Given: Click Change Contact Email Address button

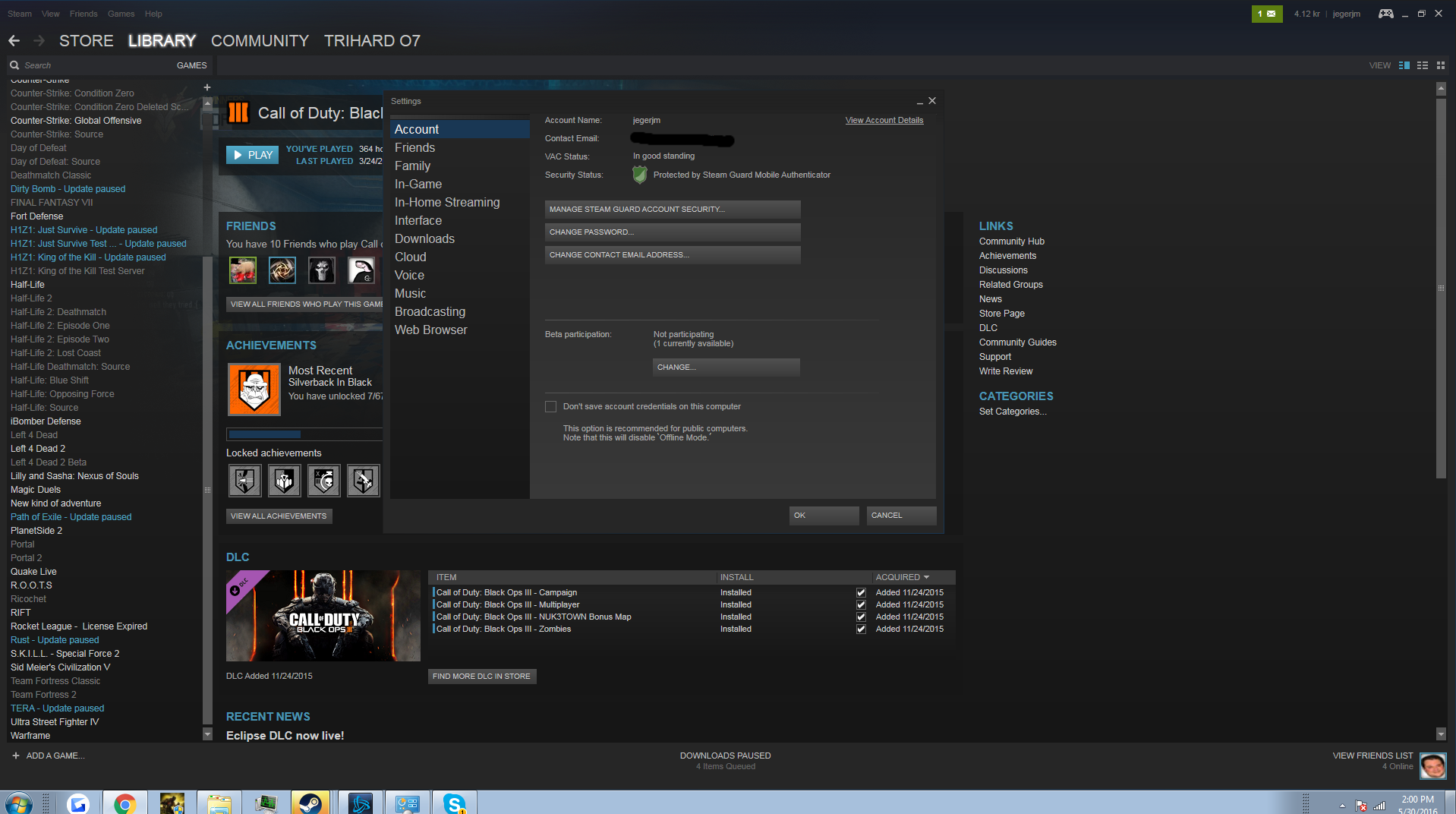Looking at the screenshot, I should coord(673,255).
